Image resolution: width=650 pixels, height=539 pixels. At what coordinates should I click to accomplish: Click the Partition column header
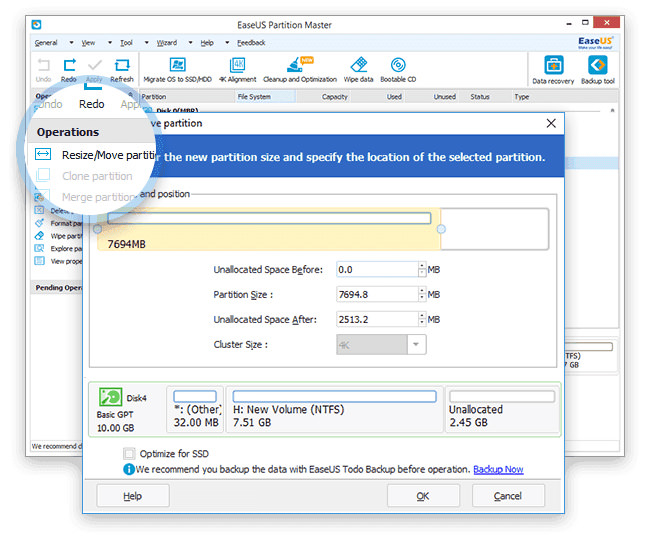click(x=154, y=97)
